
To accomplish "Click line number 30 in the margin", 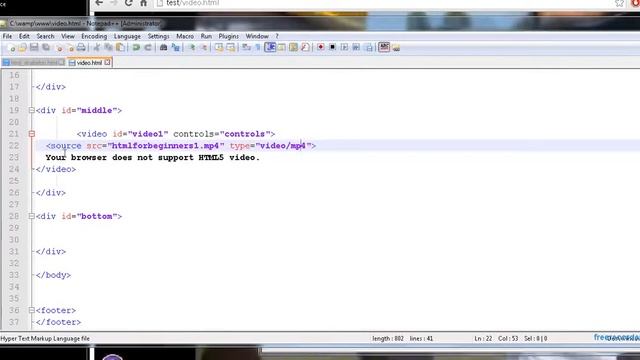I will [x=14, y=240].
